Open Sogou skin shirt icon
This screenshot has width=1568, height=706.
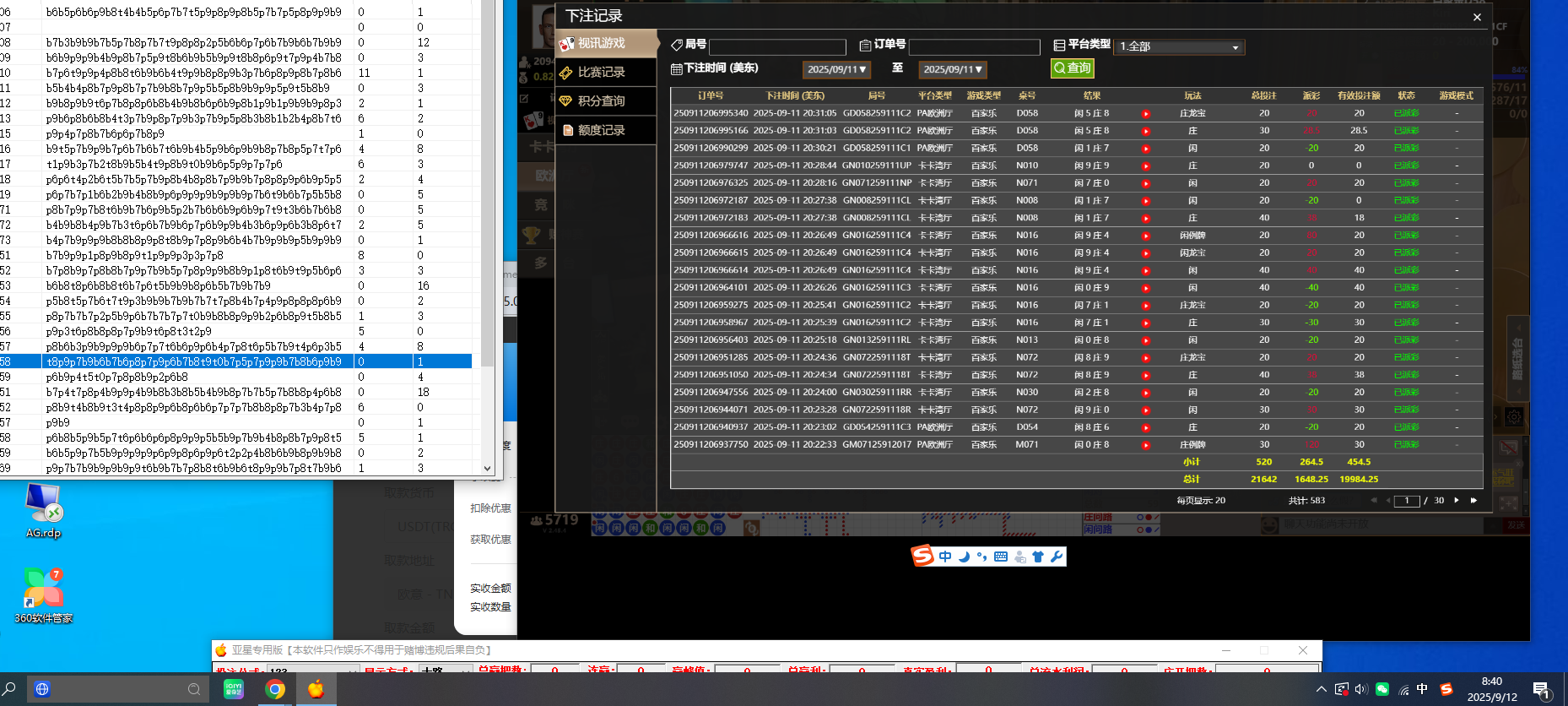(x=1038, y=557)
